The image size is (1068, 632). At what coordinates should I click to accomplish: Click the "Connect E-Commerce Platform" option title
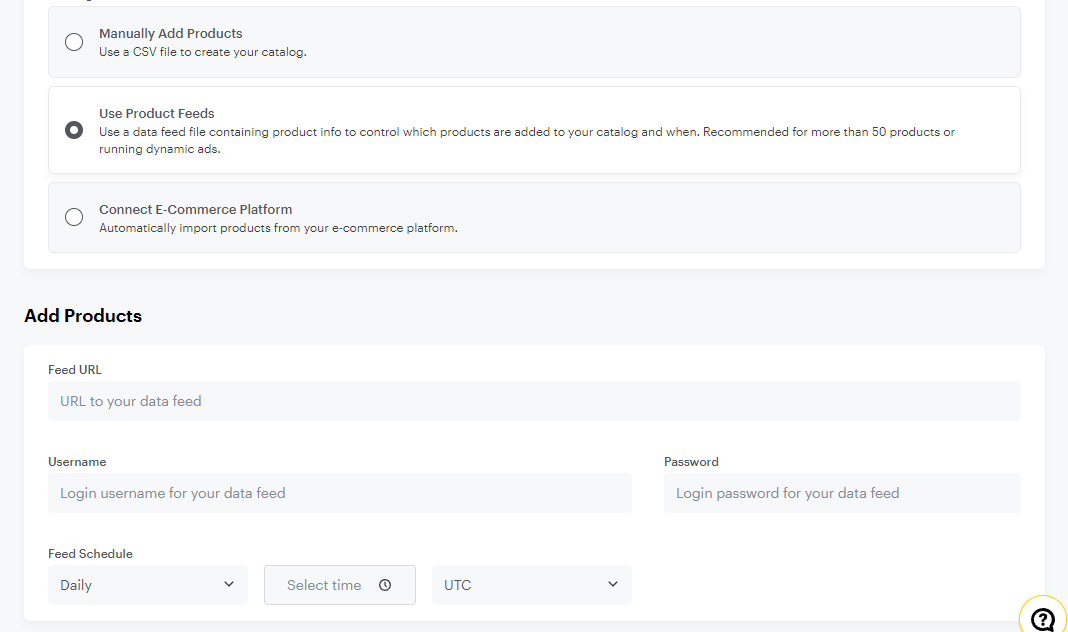(195, 209)
